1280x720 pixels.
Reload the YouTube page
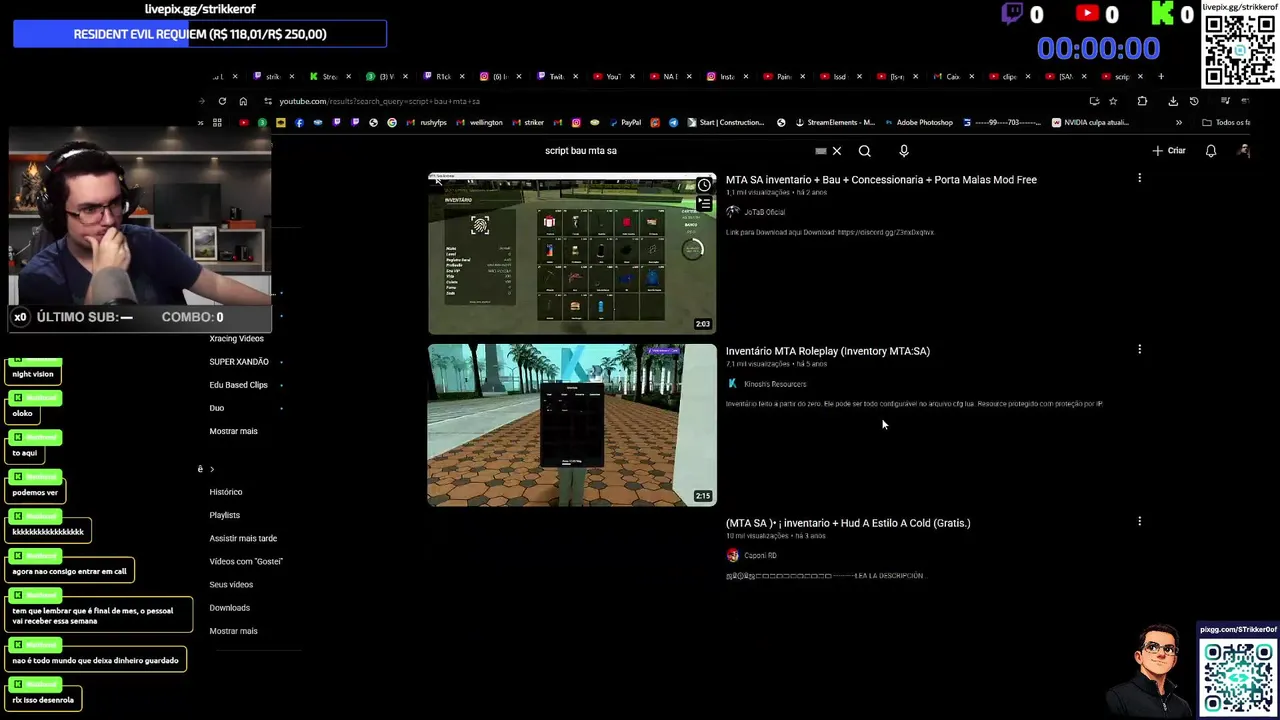click(222, 101)
